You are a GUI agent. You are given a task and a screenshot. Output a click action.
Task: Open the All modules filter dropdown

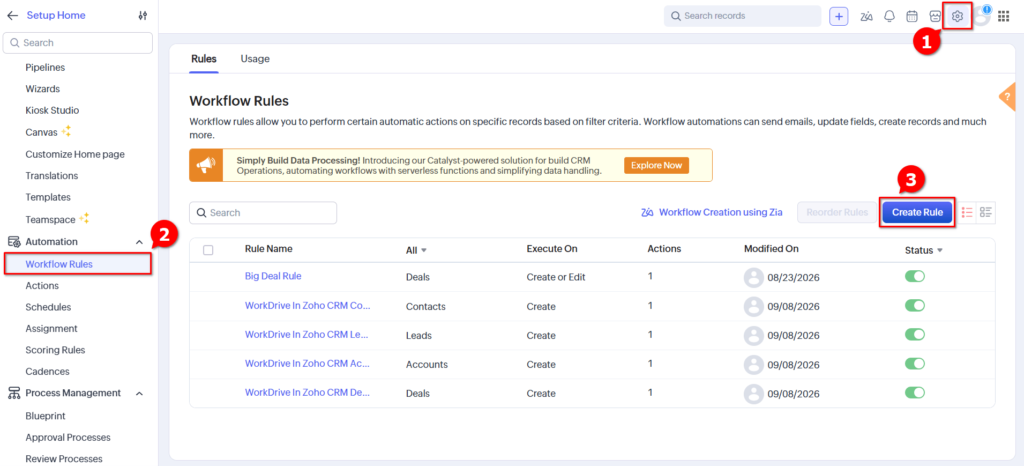tap(416, 249)
